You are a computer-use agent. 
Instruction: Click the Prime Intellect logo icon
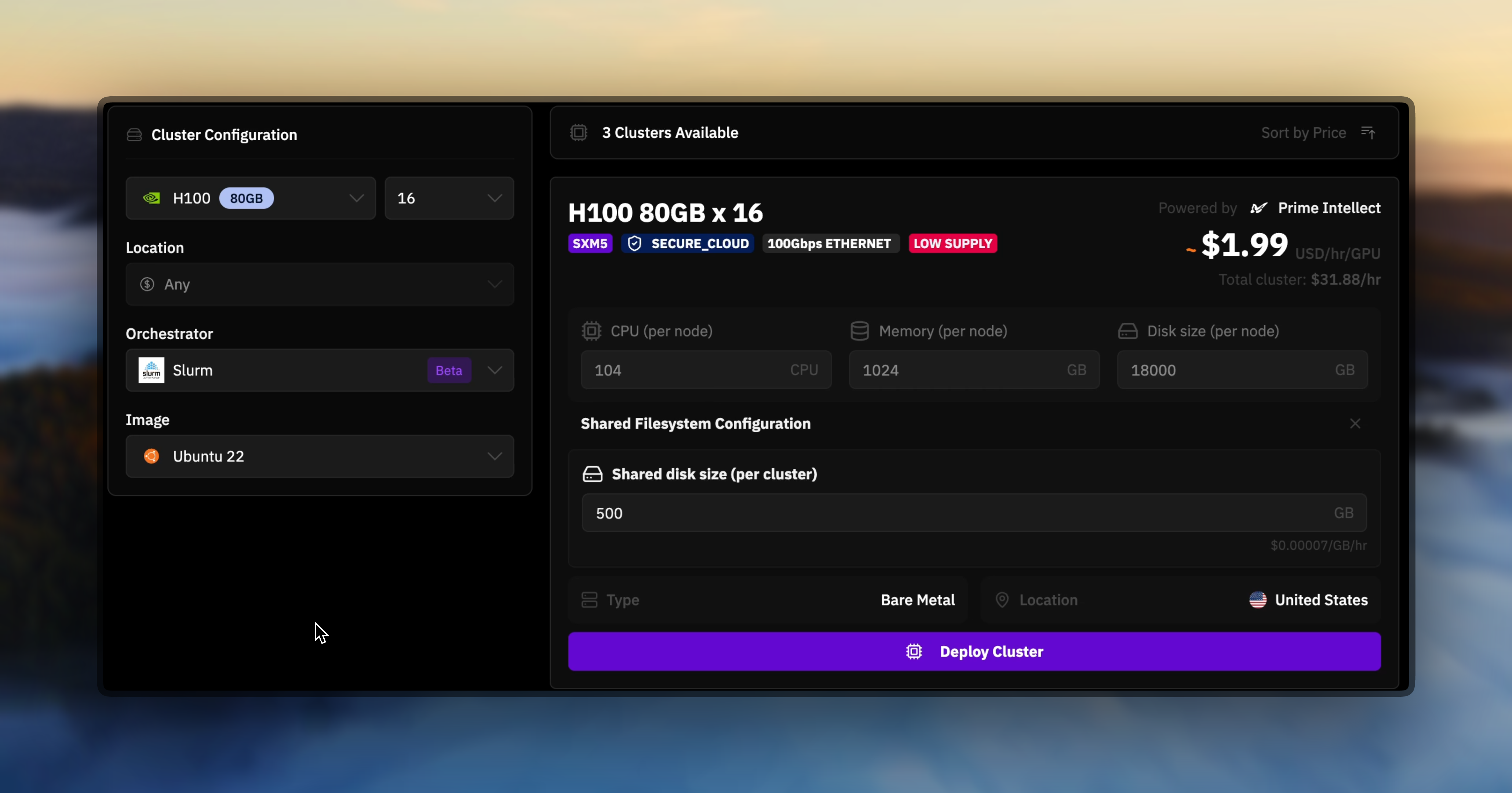1259,208
